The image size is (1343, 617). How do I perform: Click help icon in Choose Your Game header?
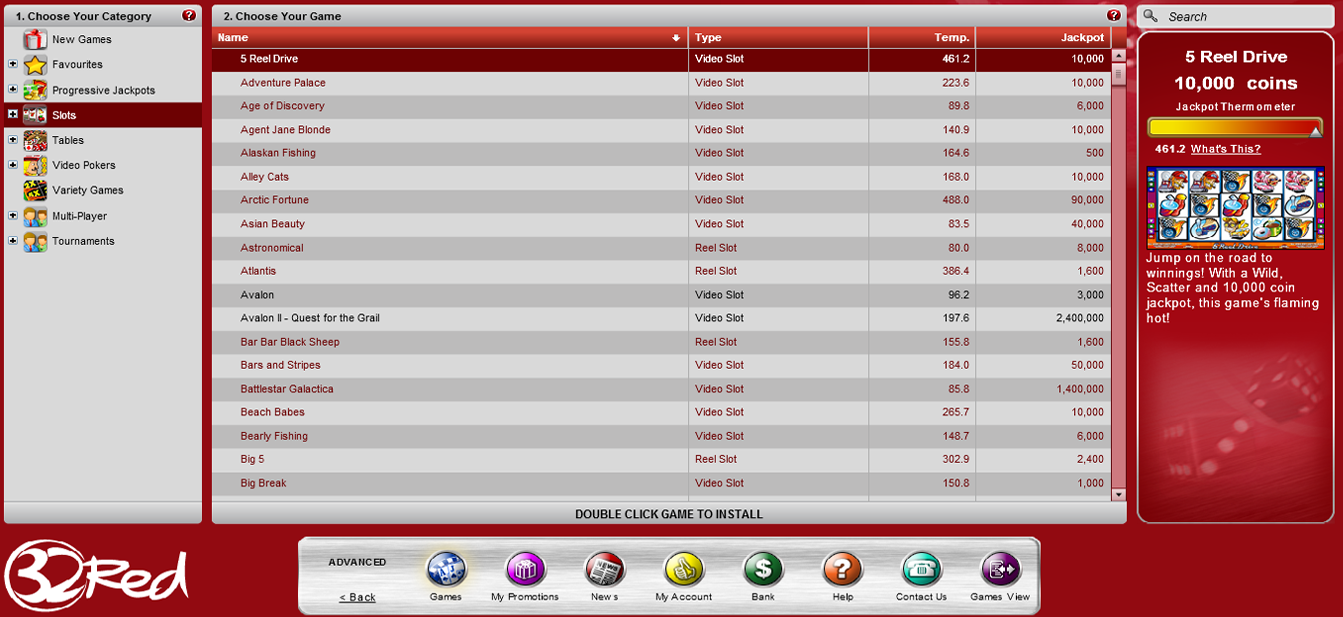(x=1114, y=16)
